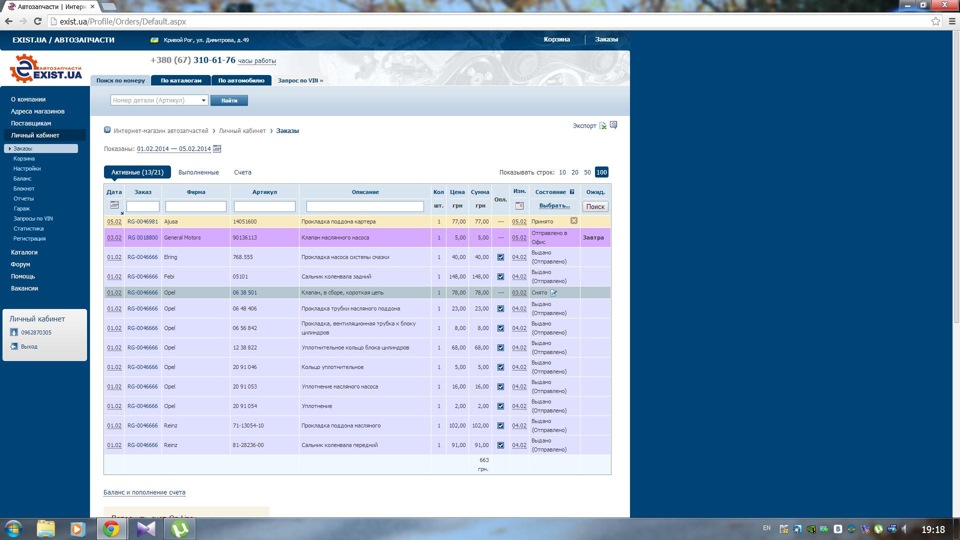Viewport: 960px width, 540px height.
Task: Open часы работы link
Action: 257,61
